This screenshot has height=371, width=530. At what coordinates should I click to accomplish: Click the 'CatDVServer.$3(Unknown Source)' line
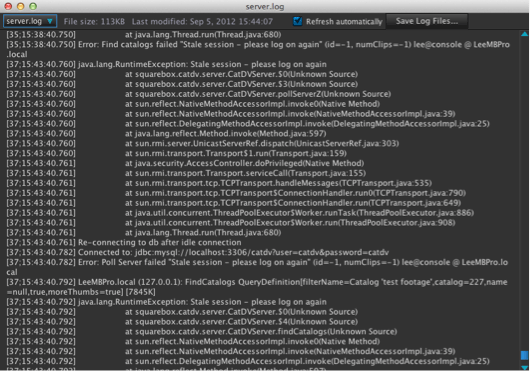(x=182, y=84)
